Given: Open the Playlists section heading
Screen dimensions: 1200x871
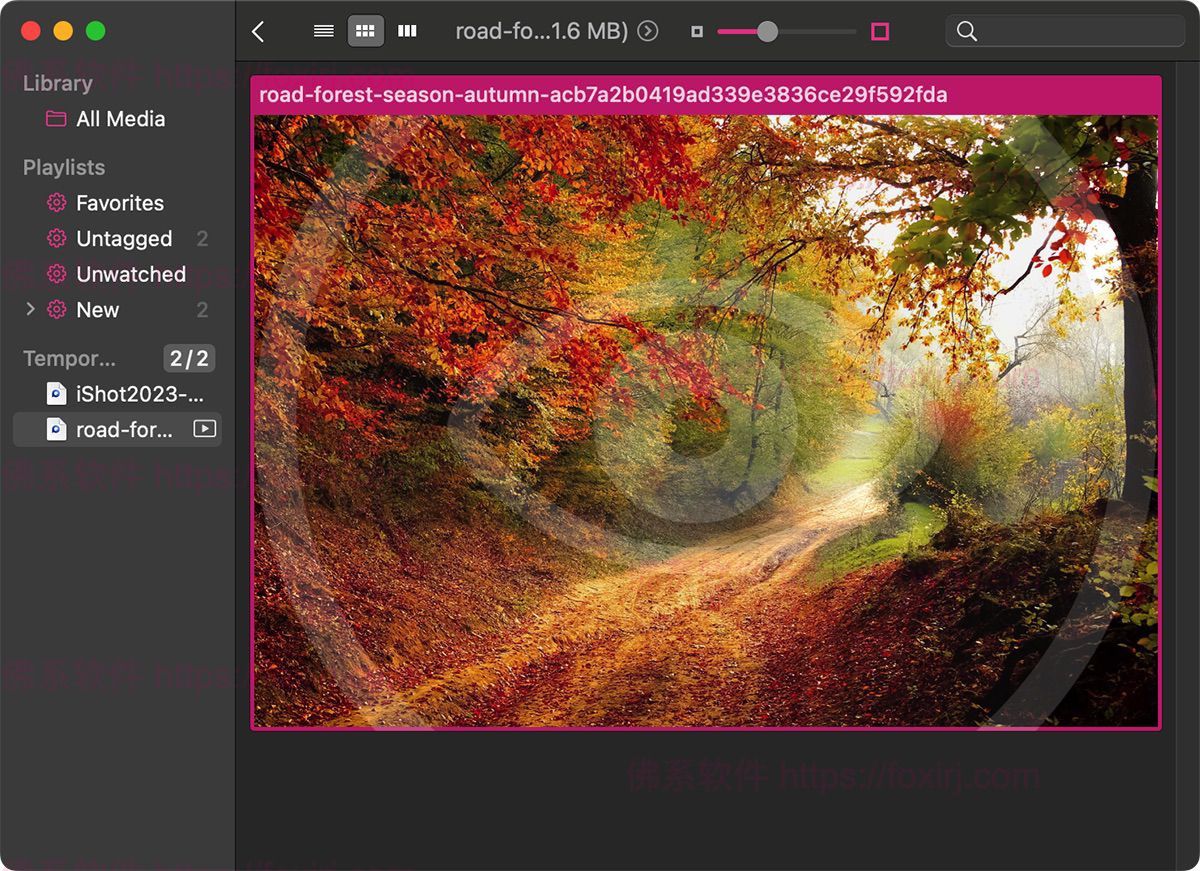Looking at the screenshot, I should (63, 167).
